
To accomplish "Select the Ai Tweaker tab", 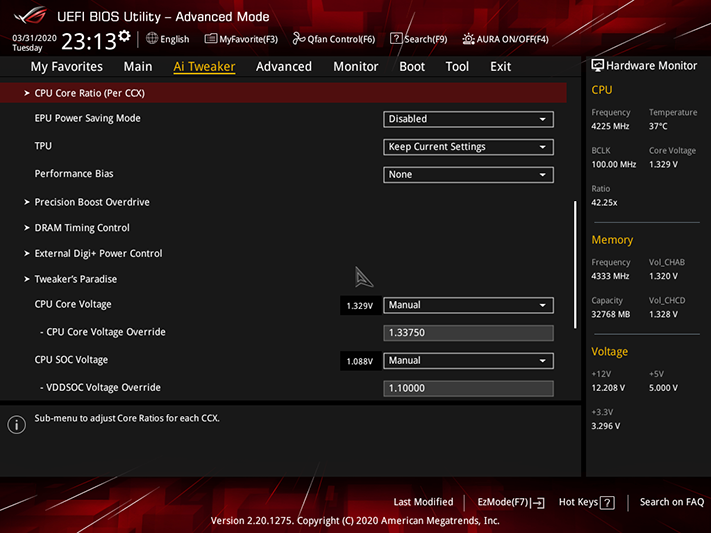I will tap(204, 67).
